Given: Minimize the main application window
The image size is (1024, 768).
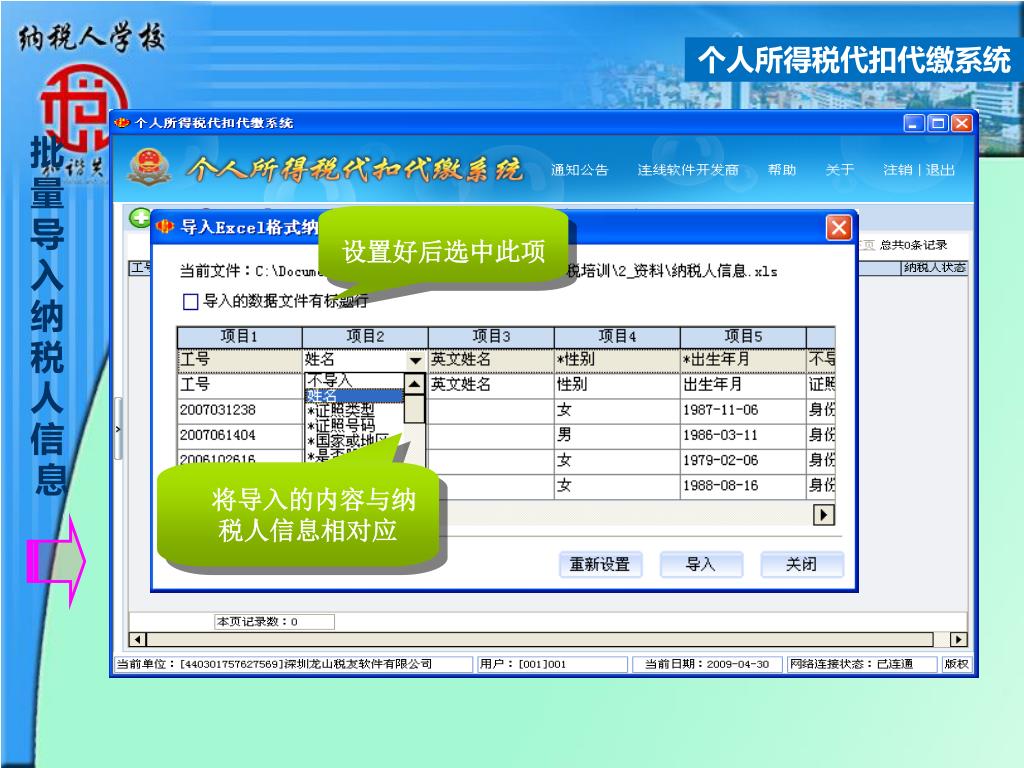Looking at the screenshot, I should coord(914,123).
